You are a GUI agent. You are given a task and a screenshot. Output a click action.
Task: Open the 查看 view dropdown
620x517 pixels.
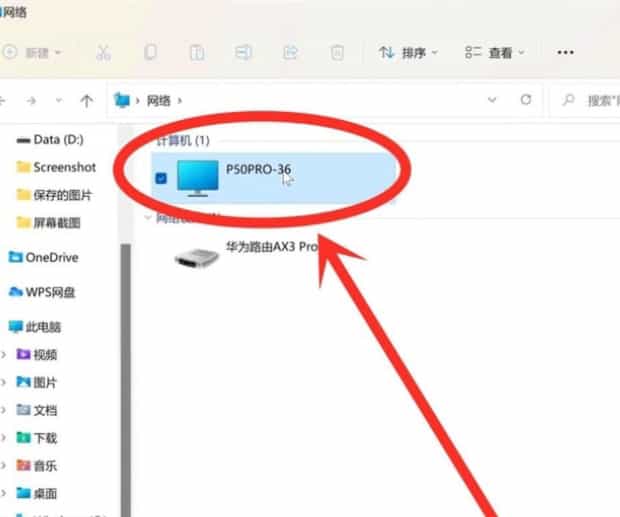[494, 52]
